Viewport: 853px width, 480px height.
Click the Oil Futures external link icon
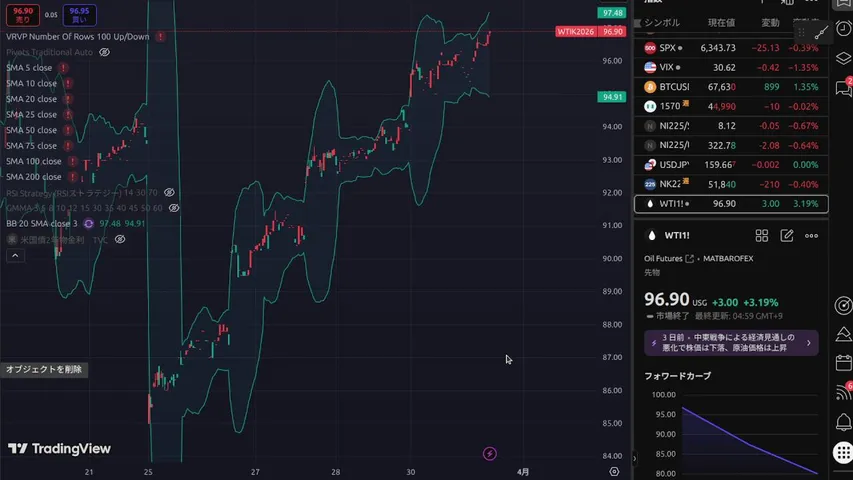(689, 259)
